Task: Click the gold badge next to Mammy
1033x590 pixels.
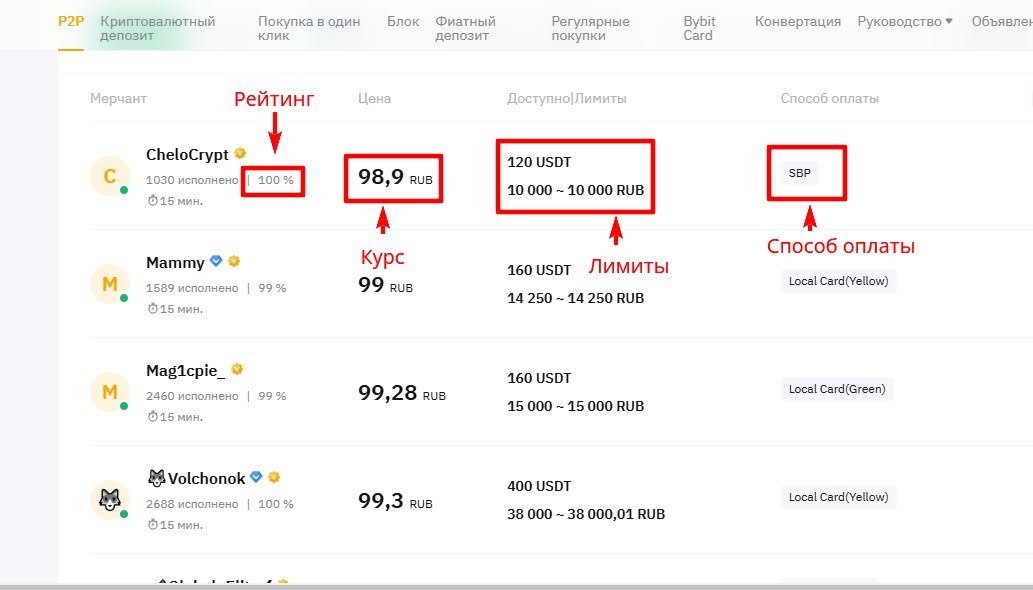Action: click(x=233, y=262)
